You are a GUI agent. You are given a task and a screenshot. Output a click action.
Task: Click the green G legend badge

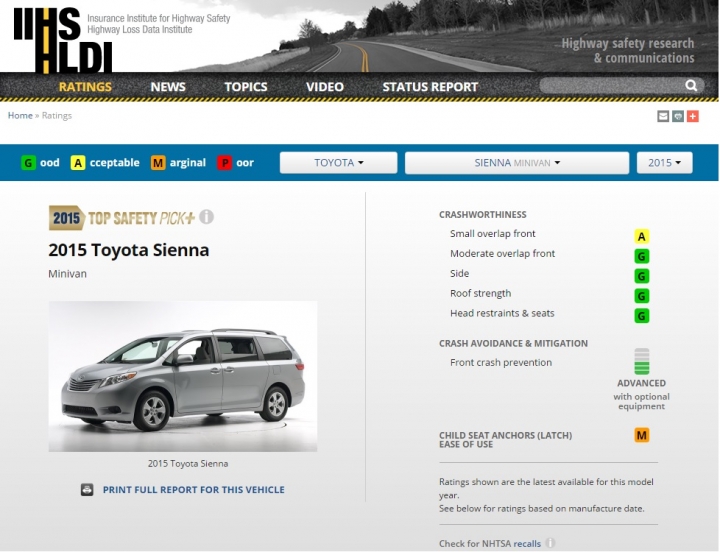(28, 163)
